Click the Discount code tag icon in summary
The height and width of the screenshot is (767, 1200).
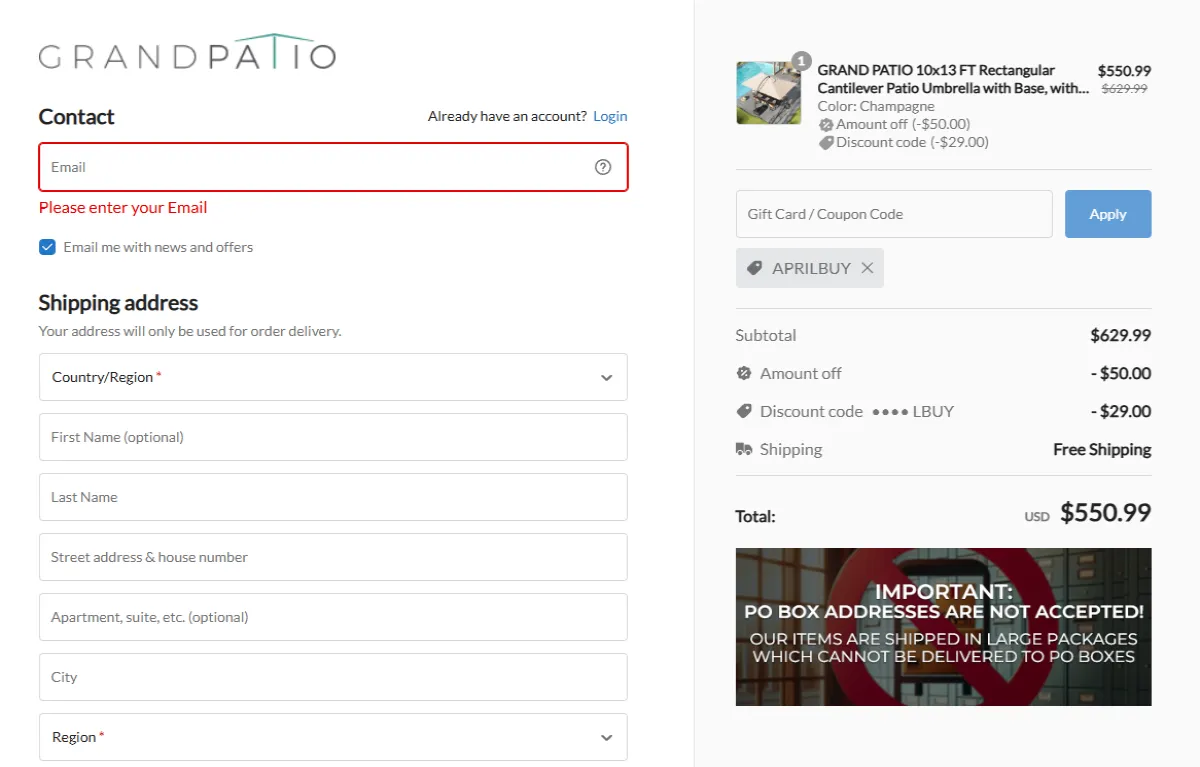click(x=744, y=412)
